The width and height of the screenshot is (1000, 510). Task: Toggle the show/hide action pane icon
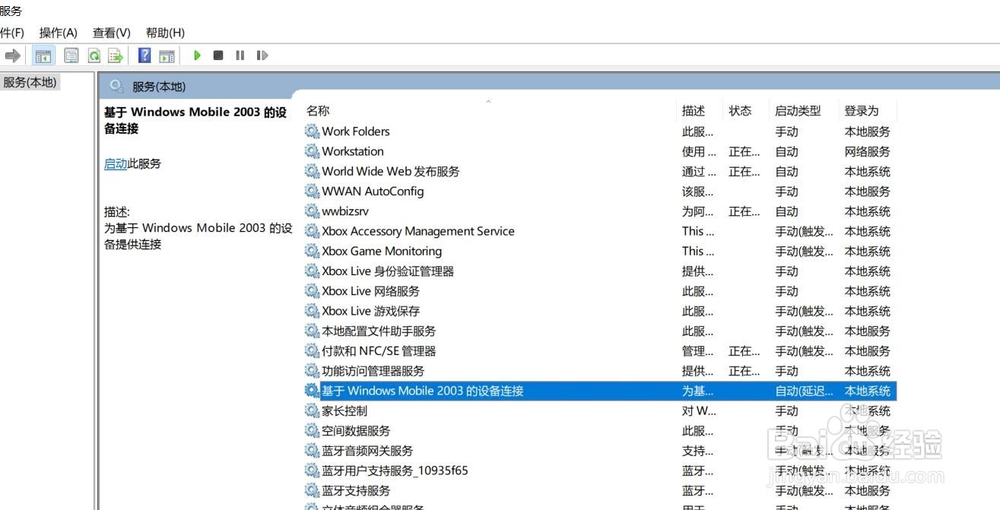pos(166,55)
